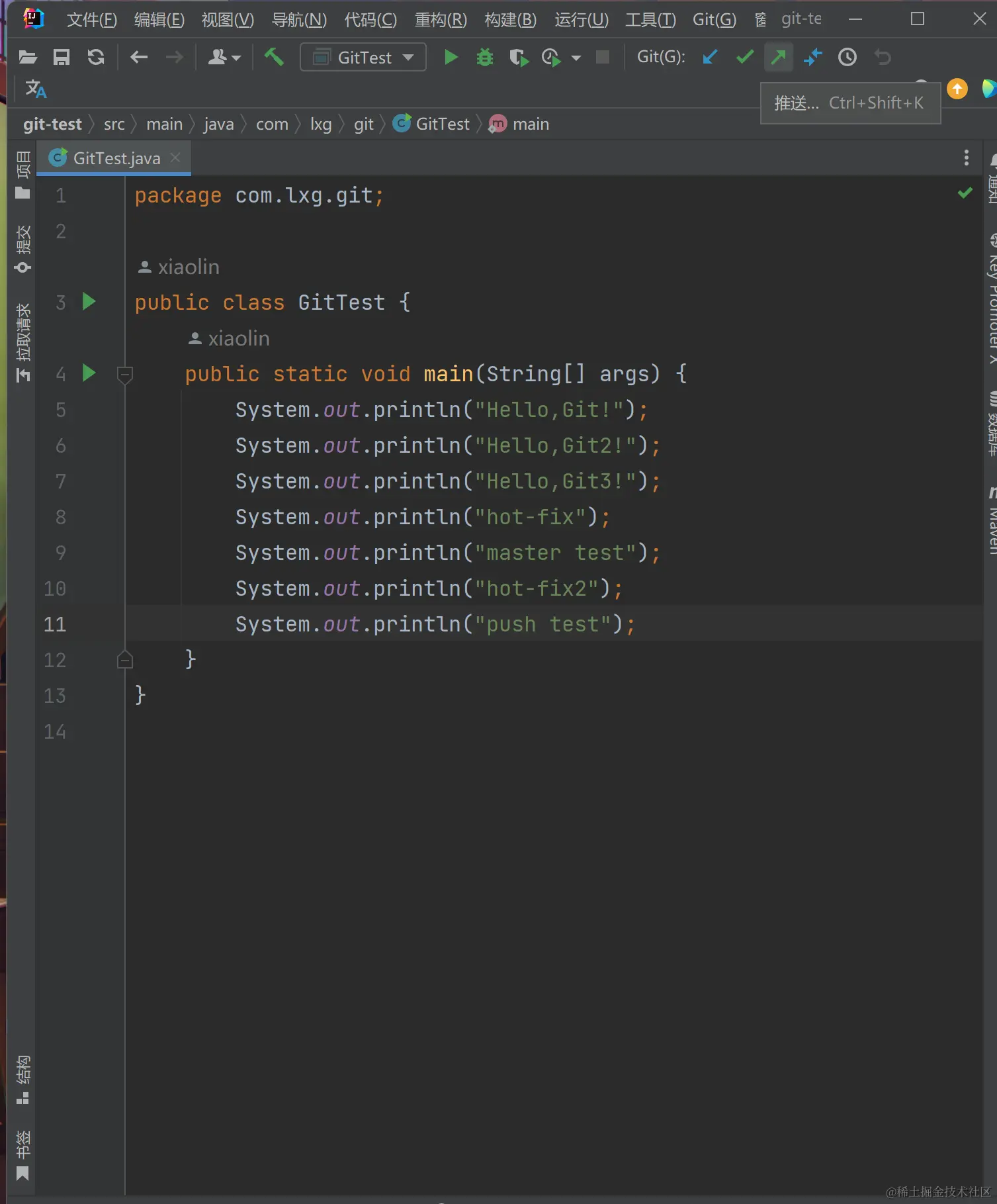This screenshot has height=1204, width=997.
Task: Collapse main method fold marker line 4
Action: tap(124, 375)
